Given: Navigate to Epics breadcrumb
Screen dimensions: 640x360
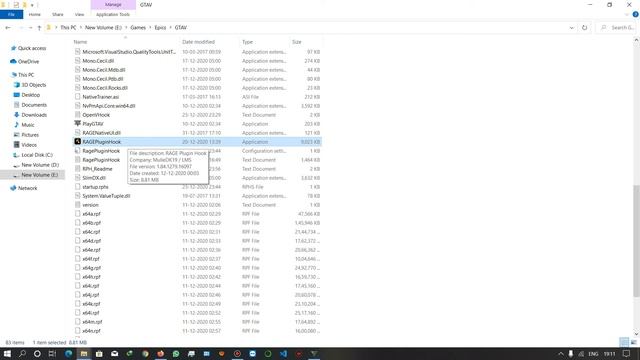Looking at the screenshot, I should click(160, 27).
